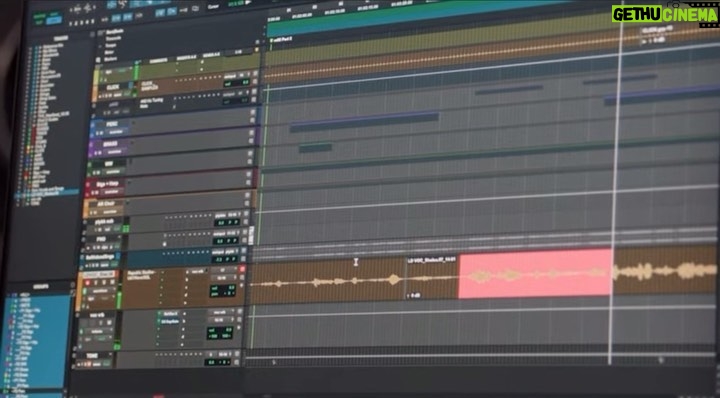Click the TRACKS list header

point(61,38)
